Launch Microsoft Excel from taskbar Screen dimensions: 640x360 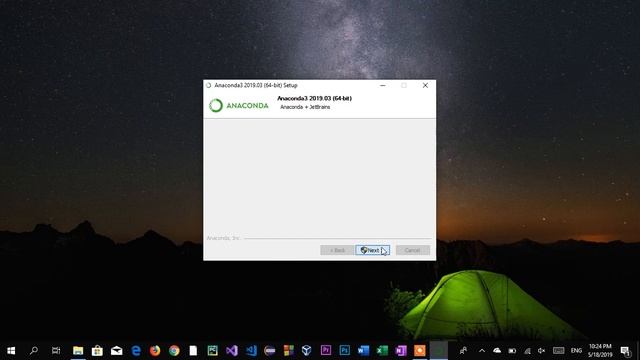[382, 350]
